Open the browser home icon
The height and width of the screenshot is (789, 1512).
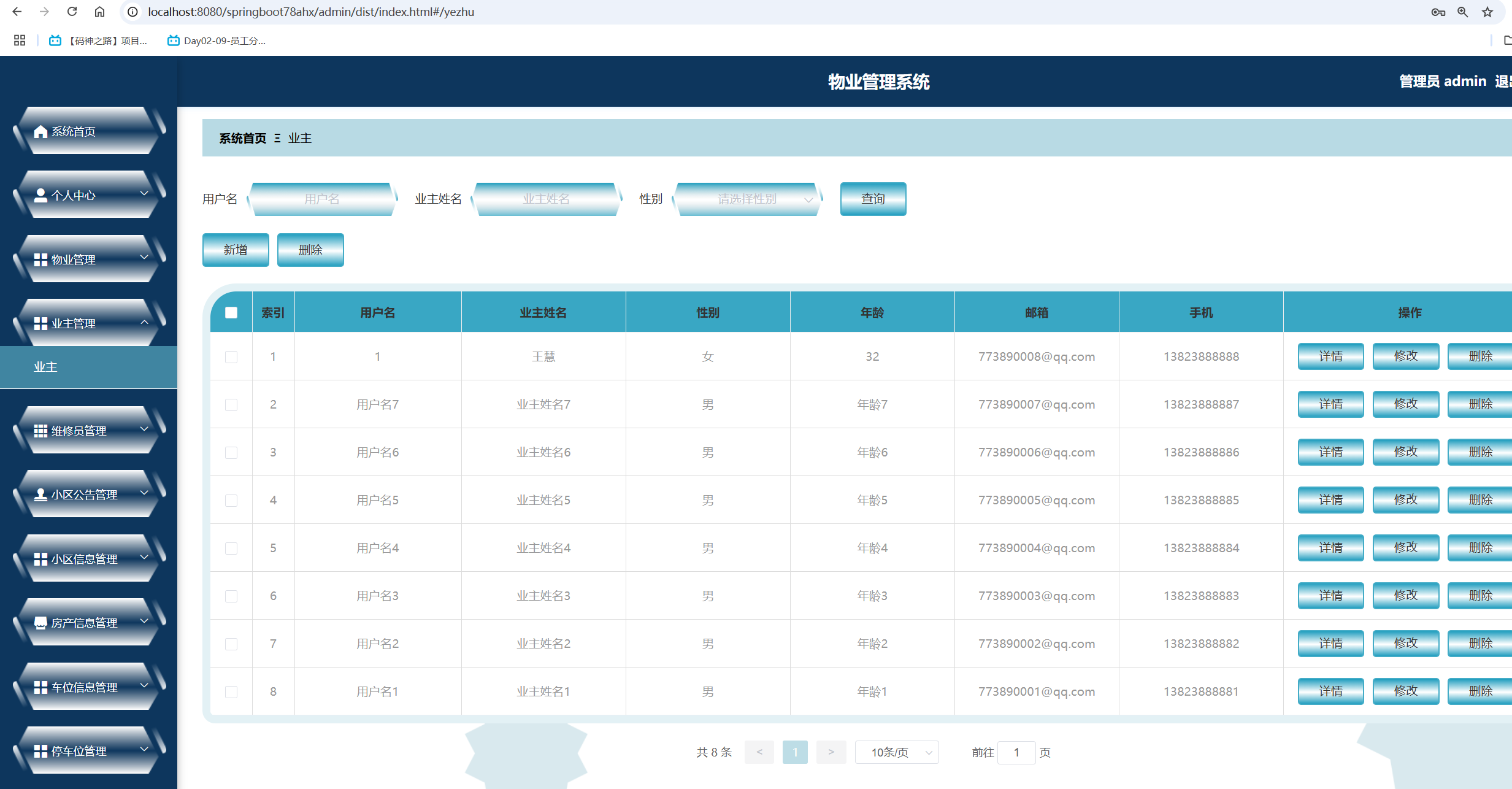[99, 12]
